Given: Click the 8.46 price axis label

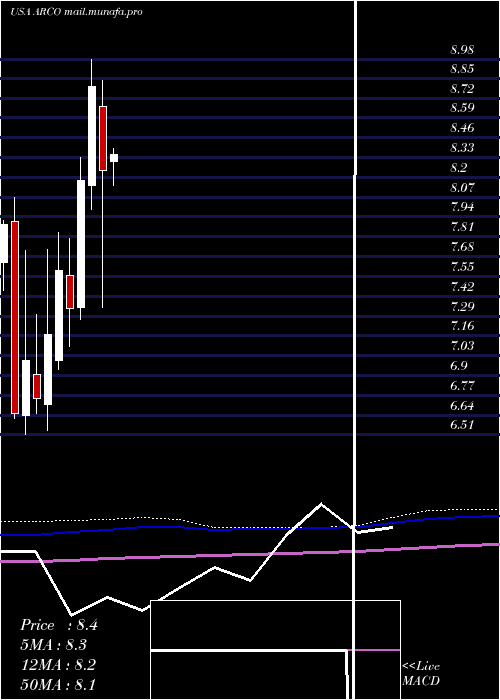Looking at the screenshot, I should click(462, 128).
